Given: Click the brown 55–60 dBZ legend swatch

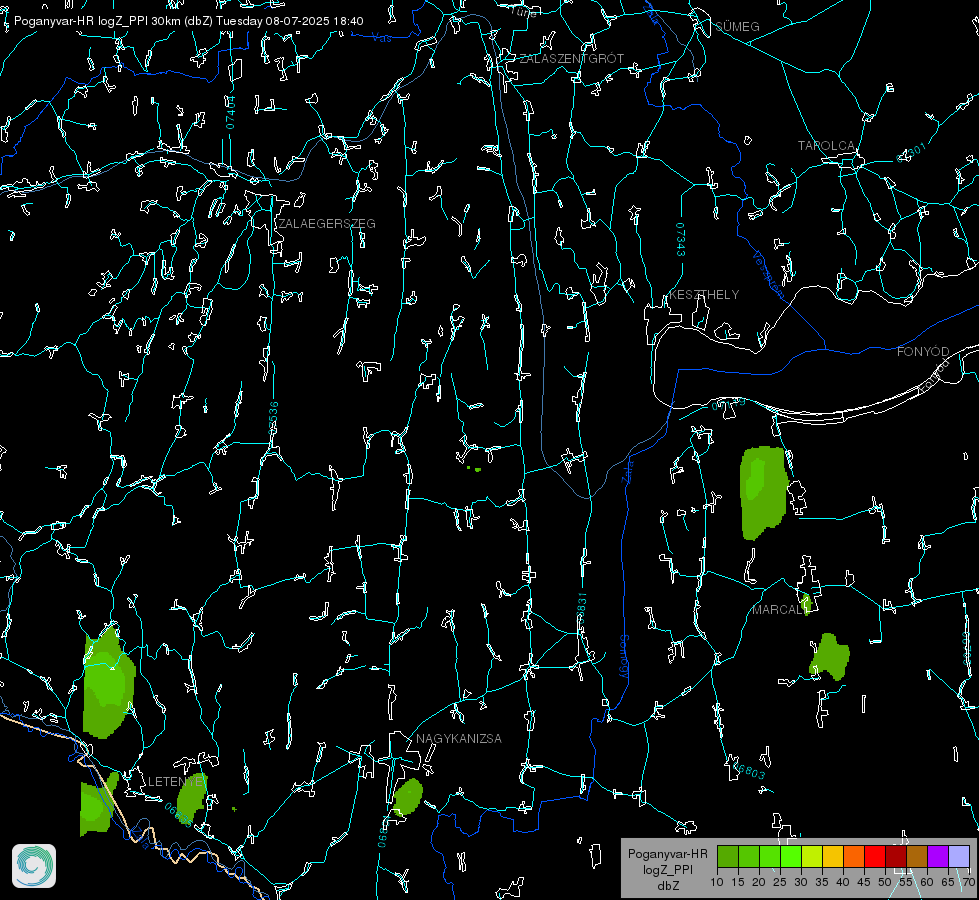Looking at the screenshot, I should tap(917, 856).
